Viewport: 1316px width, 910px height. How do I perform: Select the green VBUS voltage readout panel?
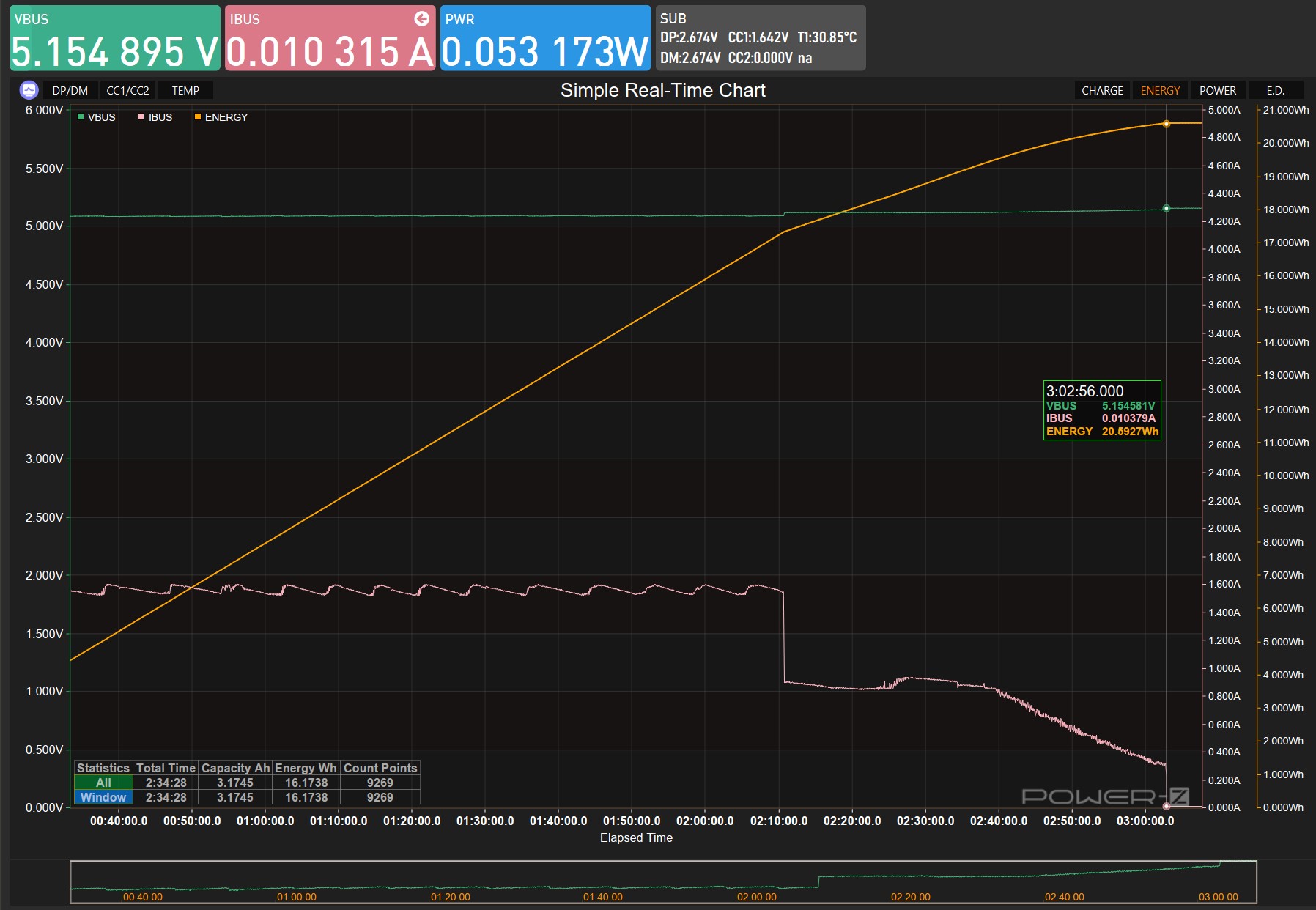[x=115, y=38]
